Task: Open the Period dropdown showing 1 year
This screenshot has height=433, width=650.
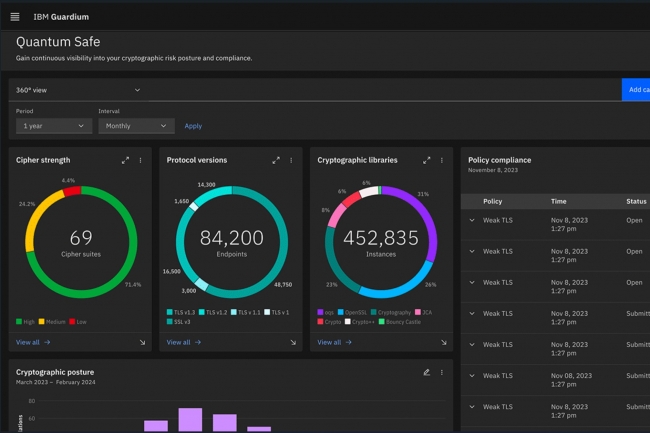Action: (x=54, y=126)
